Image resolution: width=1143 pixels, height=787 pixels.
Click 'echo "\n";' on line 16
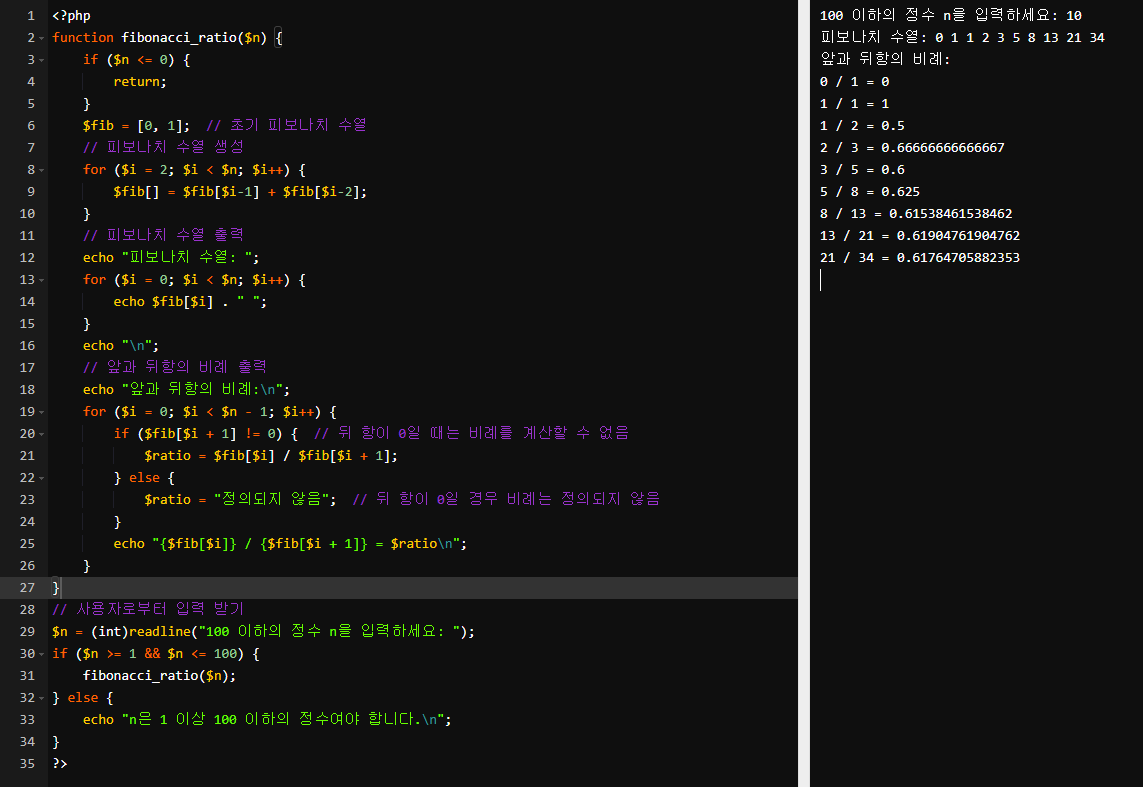[120, 345]
